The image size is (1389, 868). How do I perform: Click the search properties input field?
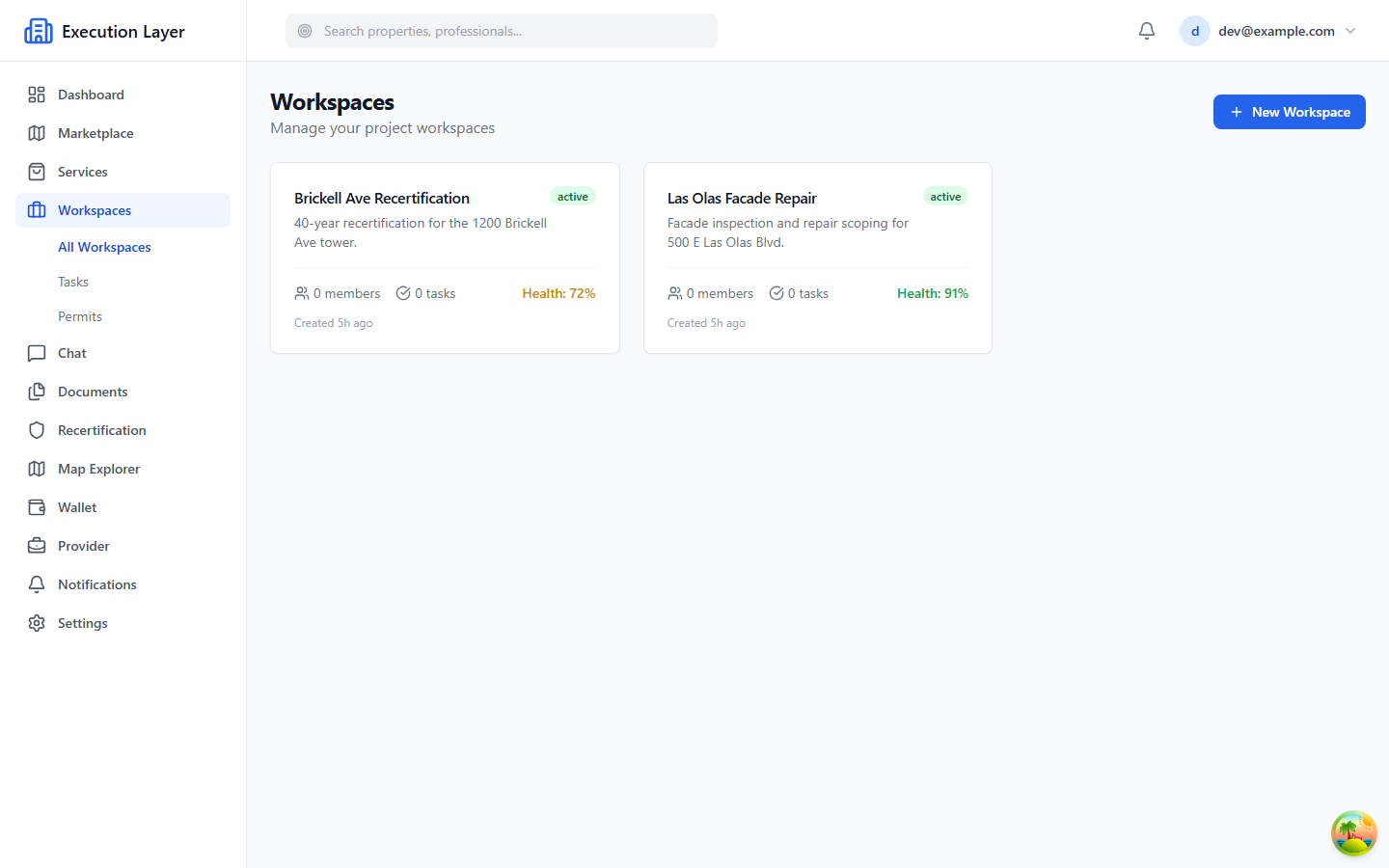click(x=502, y=31)
